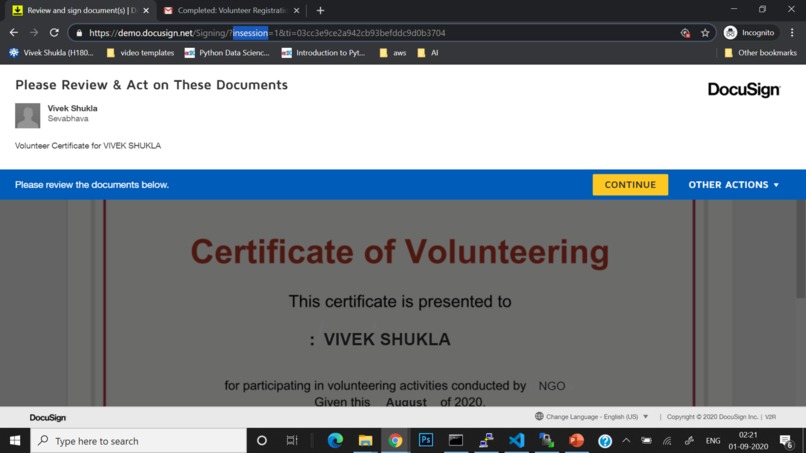Switch to Completed: Volunteer Registration tab
Image resolution: width=806 pixels, height=453 pixels.
[x=232, y=10]
